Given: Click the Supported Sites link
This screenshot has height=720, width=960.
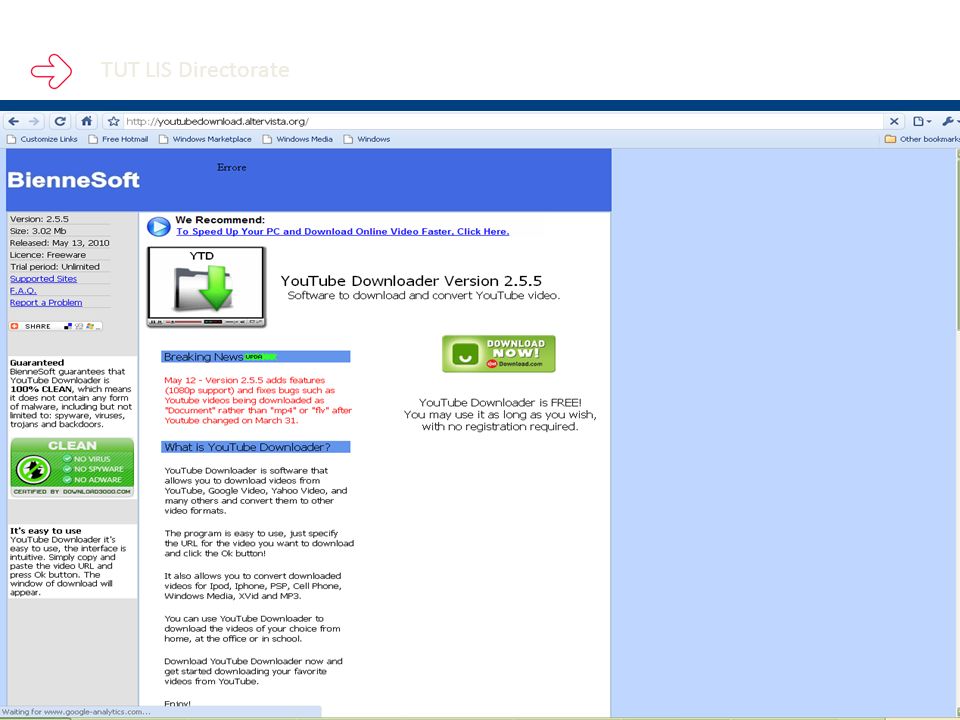Looking at the screenshot, I should click(43, 279).
